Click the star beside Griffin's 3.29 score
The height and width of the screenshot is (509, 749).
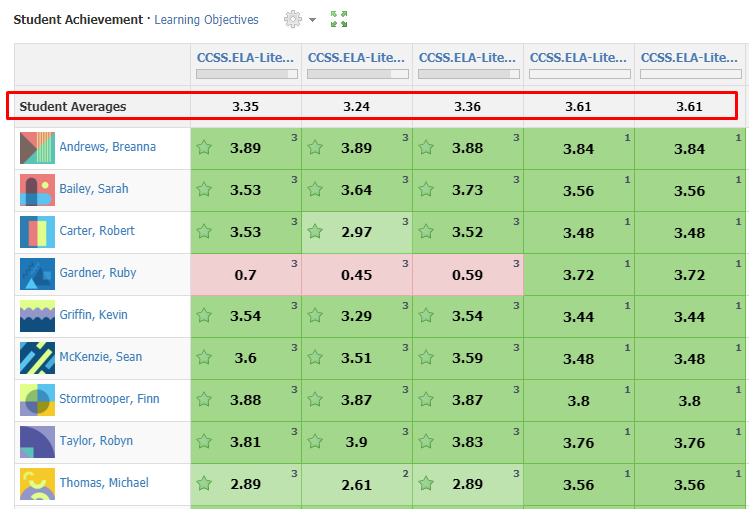click(316, 316)
